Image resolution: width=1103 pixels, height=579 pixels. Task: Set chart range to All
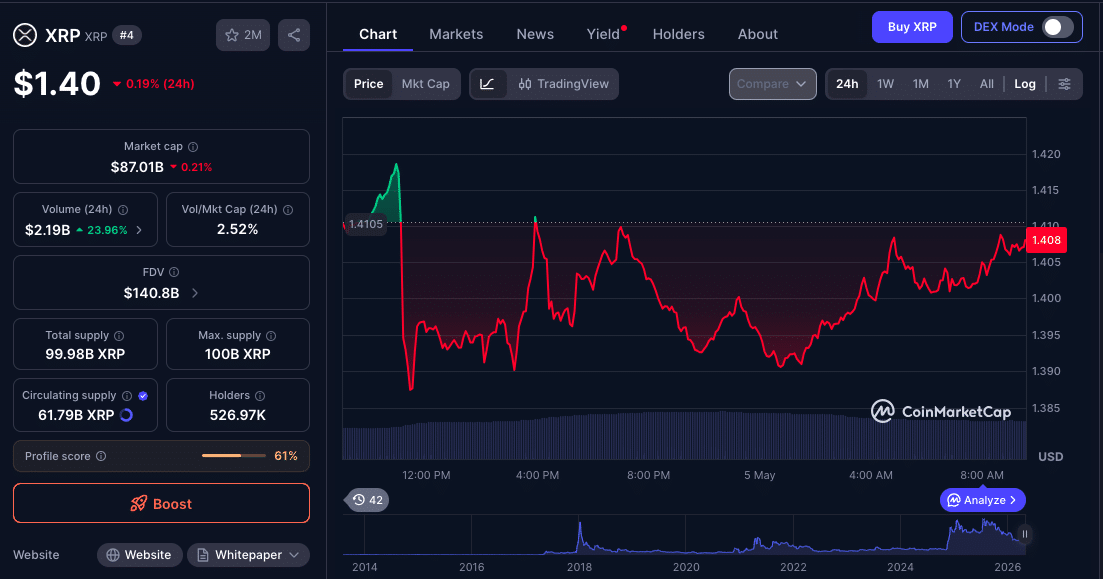pyautogui.click(x=987, y=84)
